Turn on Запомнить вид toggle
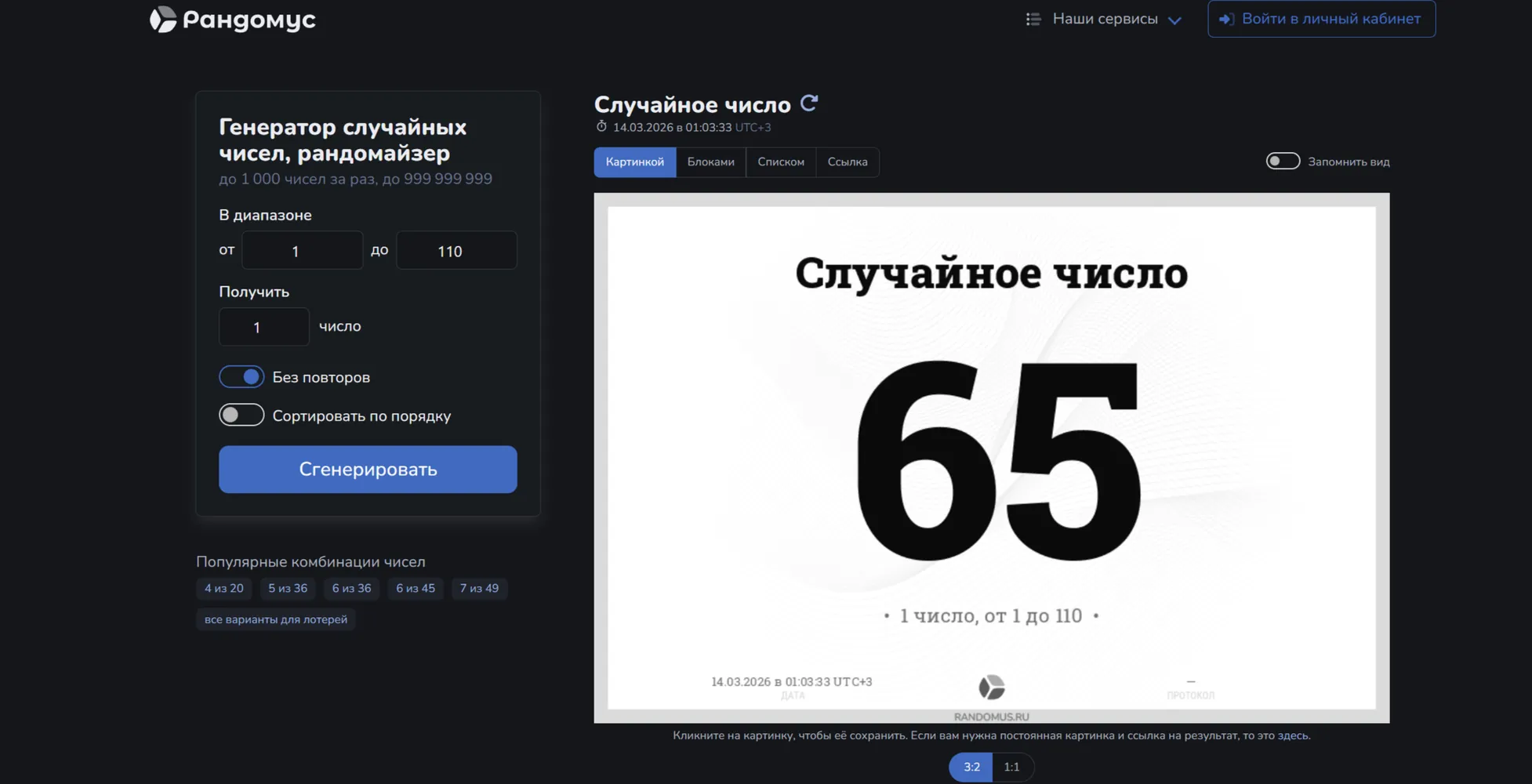 point(1283,161)
